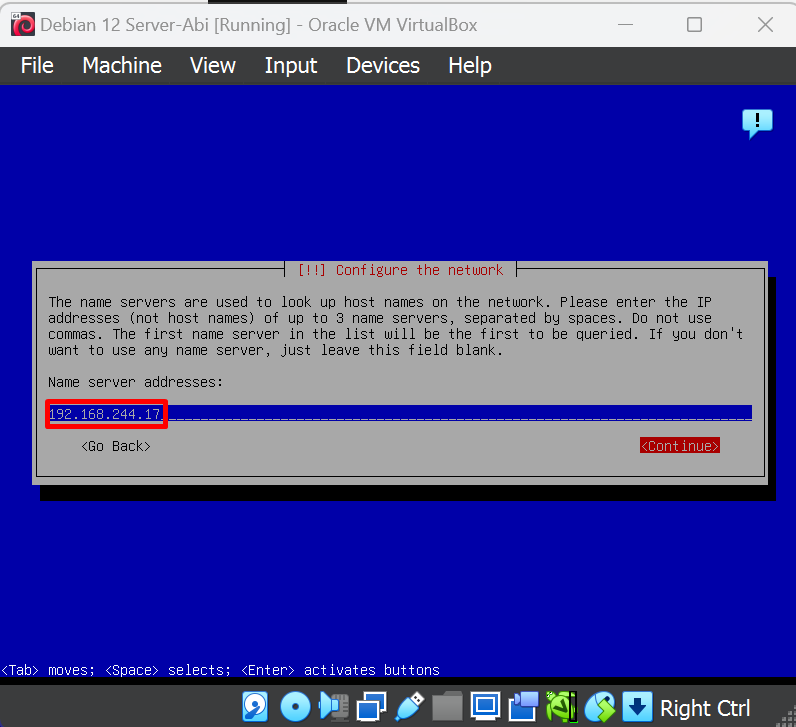Click the CPU virtualization status icon
Image resolution: width=796 pixels, height=727 pixels.
tap(561, 707)
